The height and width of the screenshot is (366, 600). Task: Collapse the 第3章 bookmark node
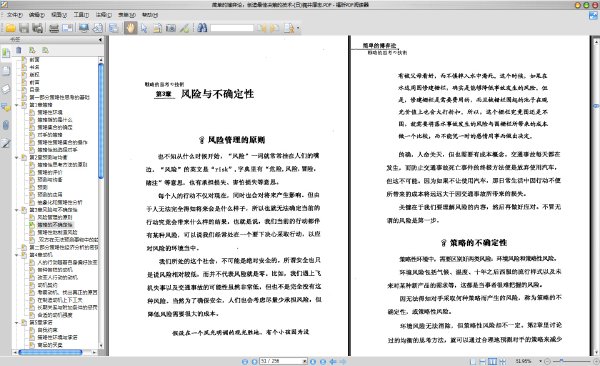(x=16, y=210)
